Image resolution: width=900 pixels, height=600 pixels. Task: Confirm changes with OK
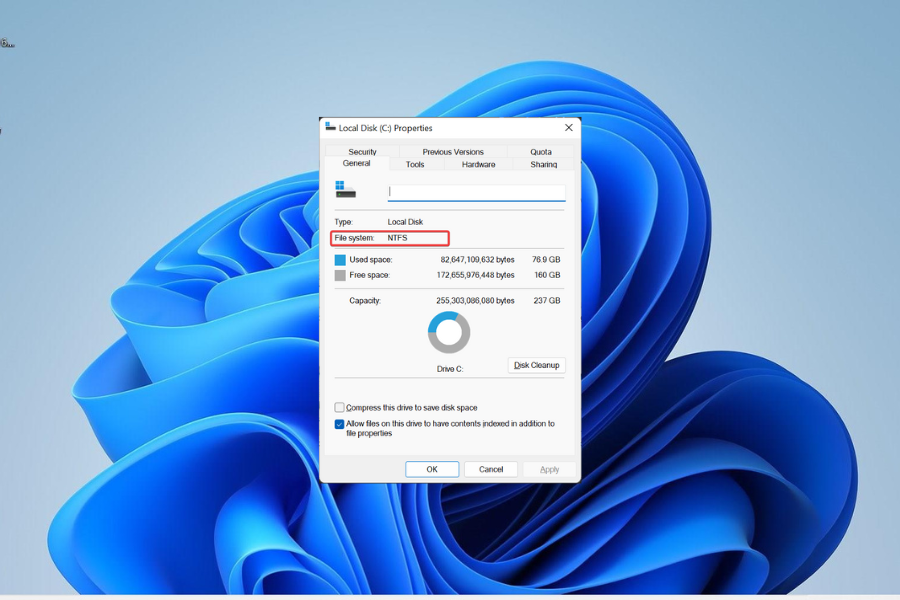[x=431, y=468]
